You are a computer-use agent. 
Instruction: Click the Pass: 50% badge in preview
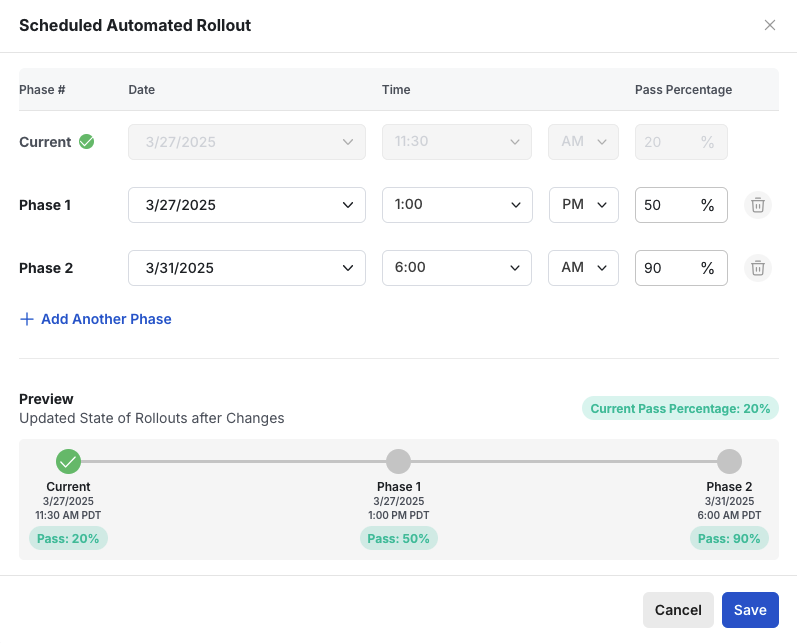[398, 538]
